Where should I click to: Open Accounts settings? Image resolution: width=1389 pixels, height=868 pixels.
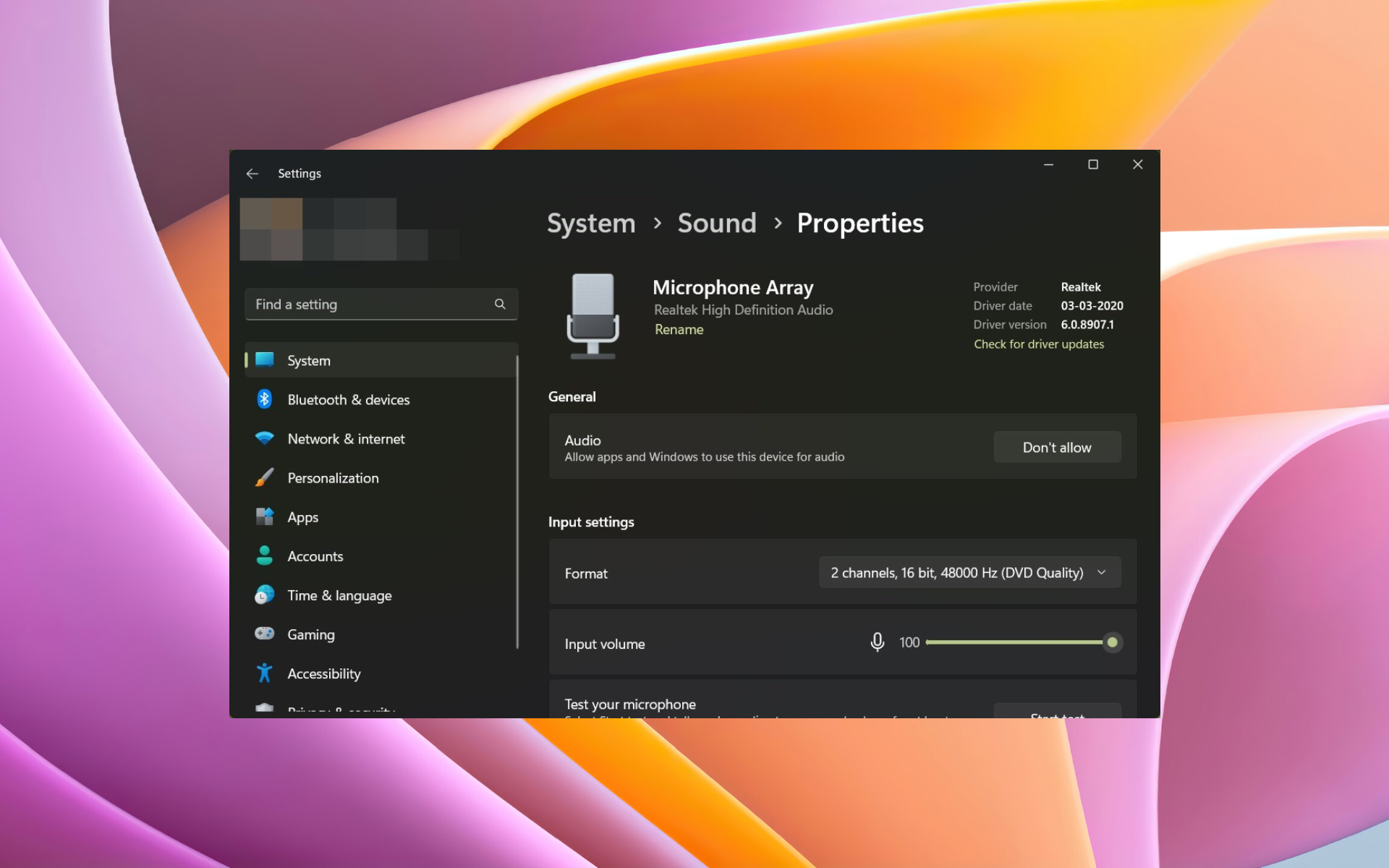click(381, 556)
